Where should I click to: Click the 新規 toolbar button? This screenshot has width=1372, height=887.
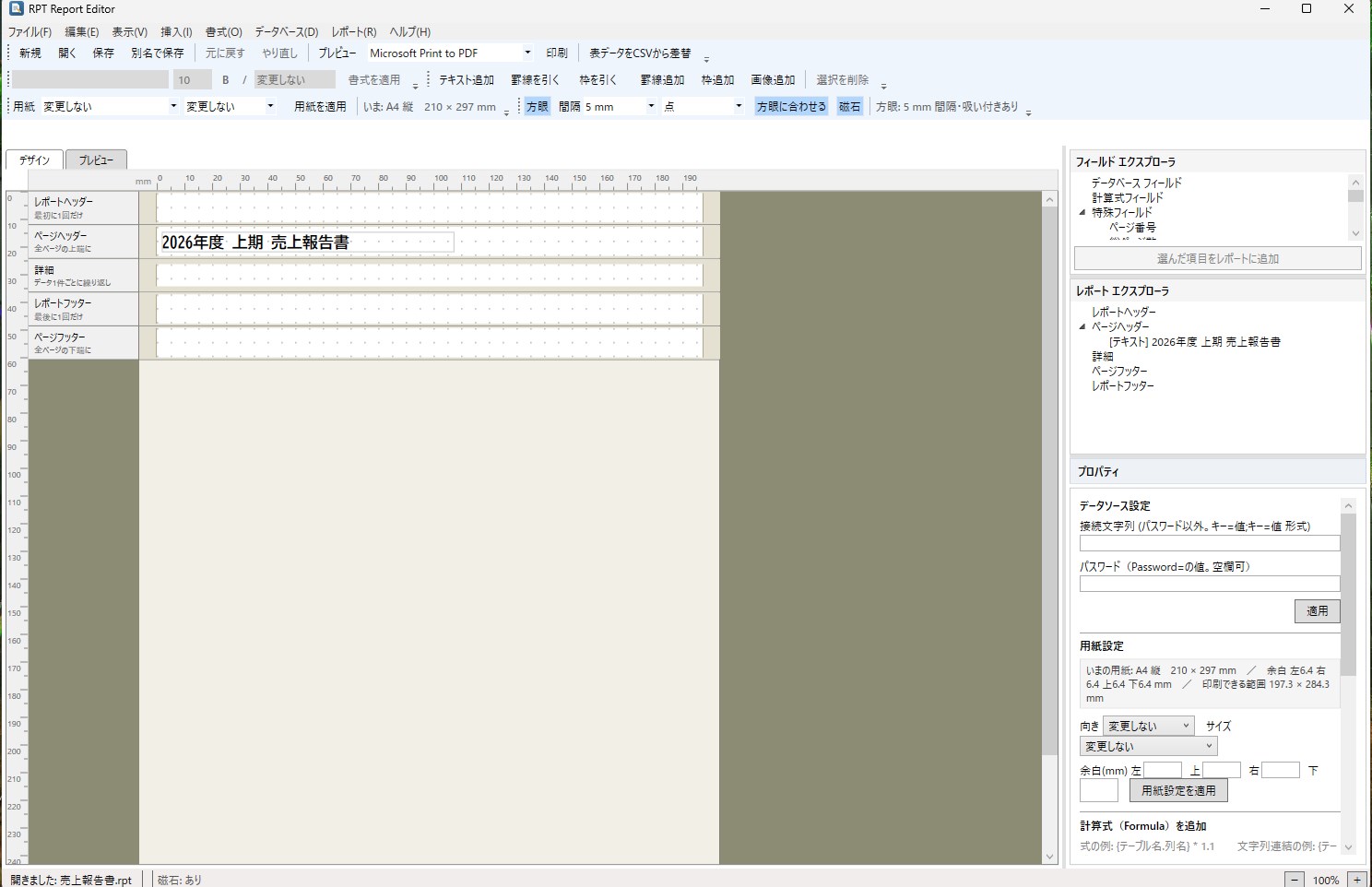coord(30,53)
